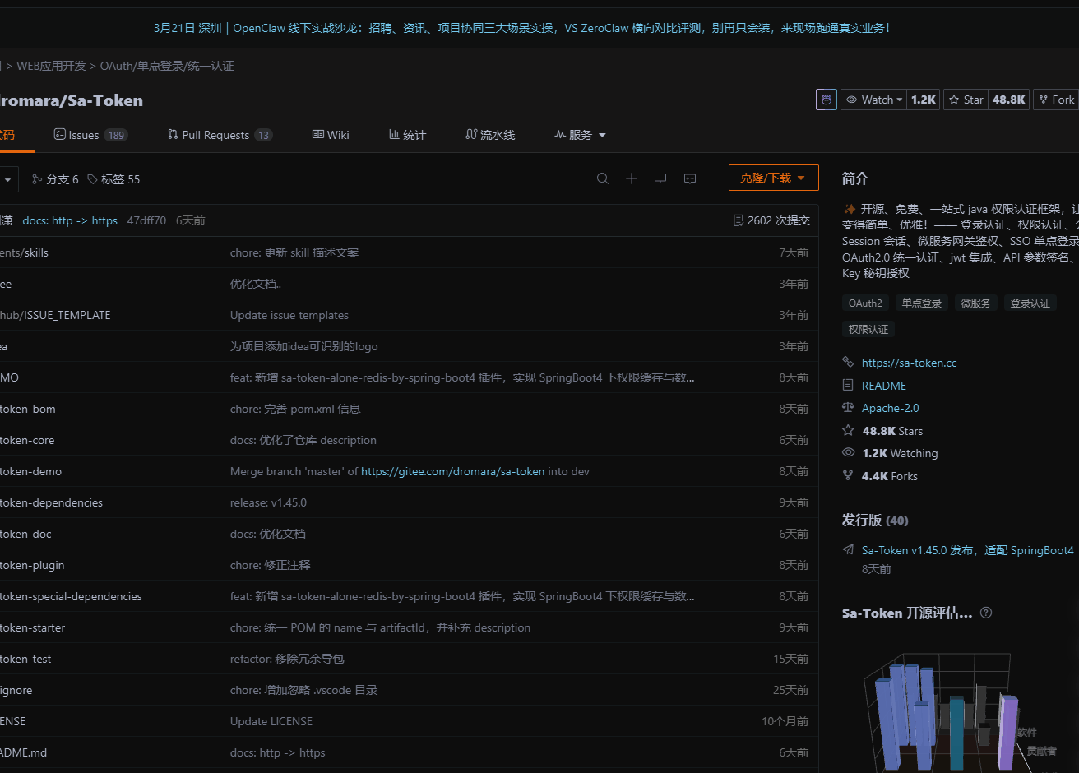The width and height of the screenshot is (1079, 773).
Task: Click 4.4K Forks in sidebar
Action: 890,476
